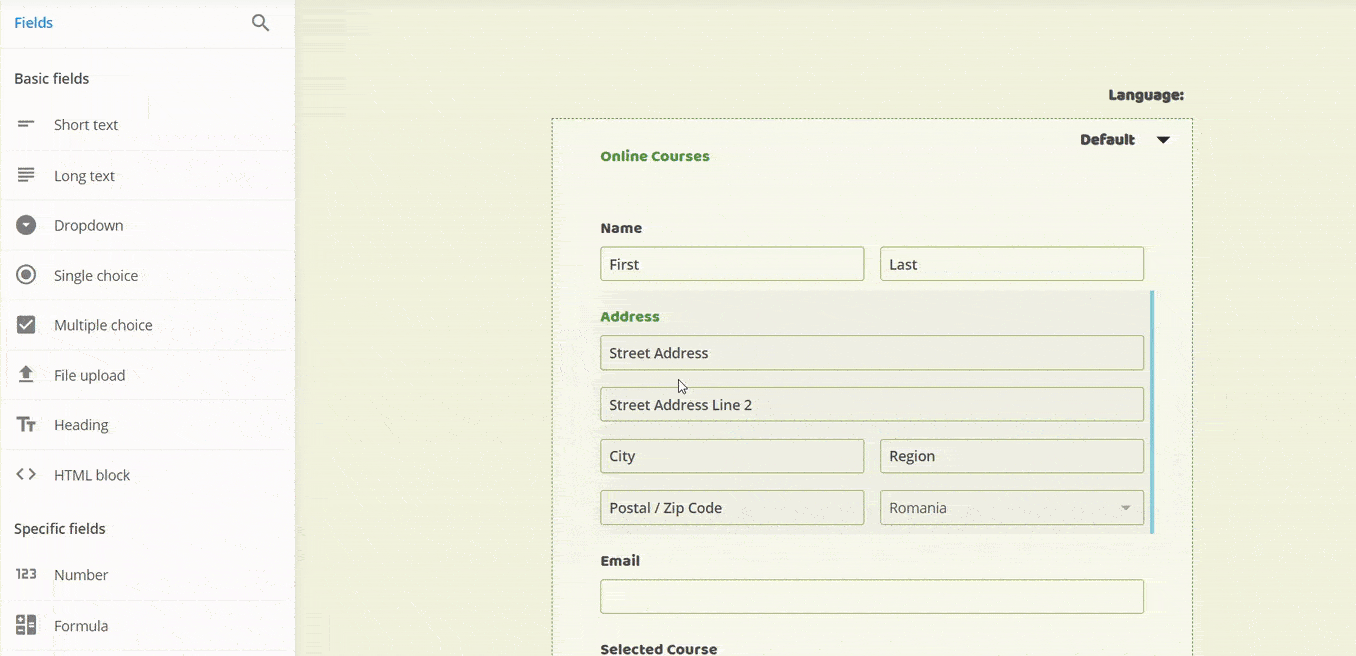Click the Region input field
This screenshot has height=656, width=1356.
tap(1012, 456)
